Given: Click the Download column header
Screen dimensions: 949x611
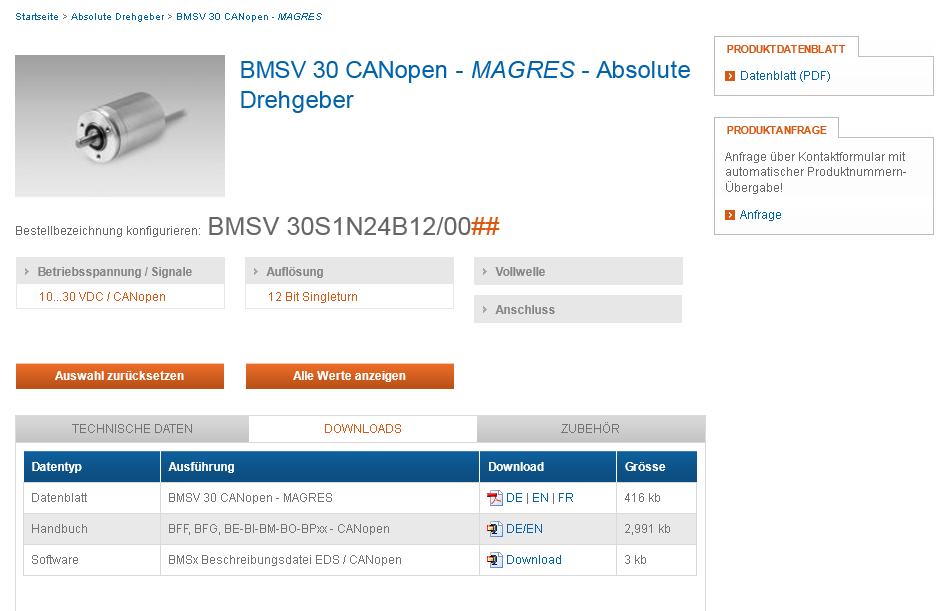Looking at the screenshot, I should tap(548, 466).
